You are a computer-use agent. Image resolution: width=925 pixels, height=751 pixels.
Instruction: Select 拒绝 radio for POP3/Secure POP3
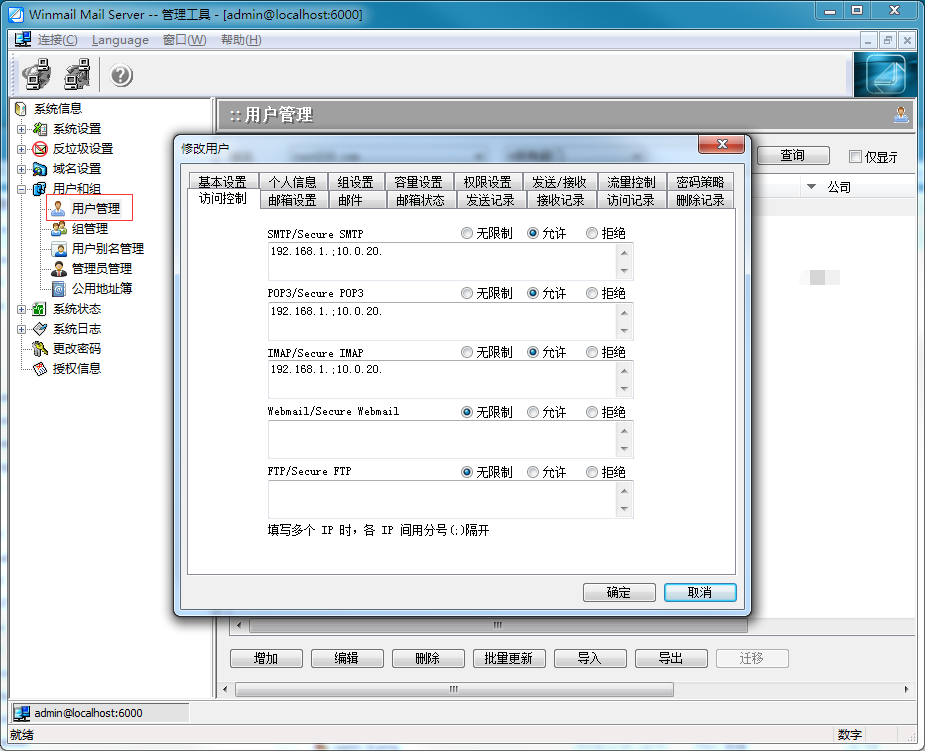593,293
